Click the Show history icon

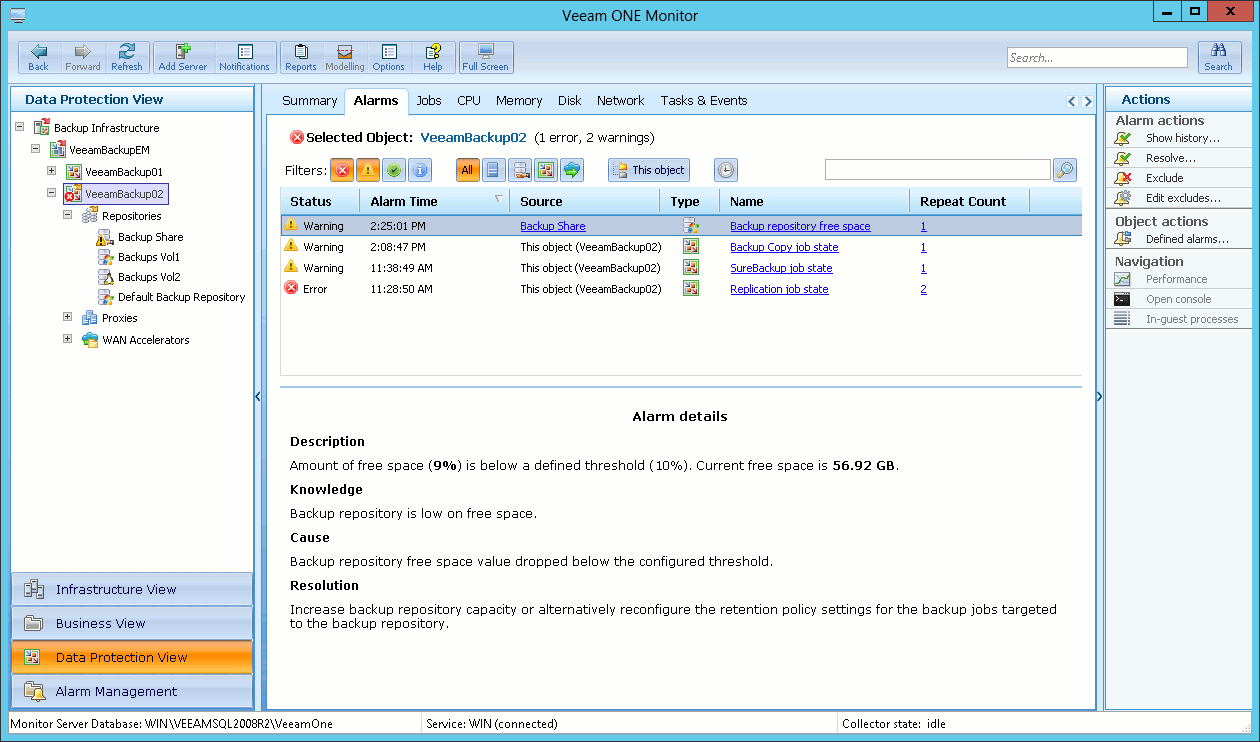[1124, 138]
